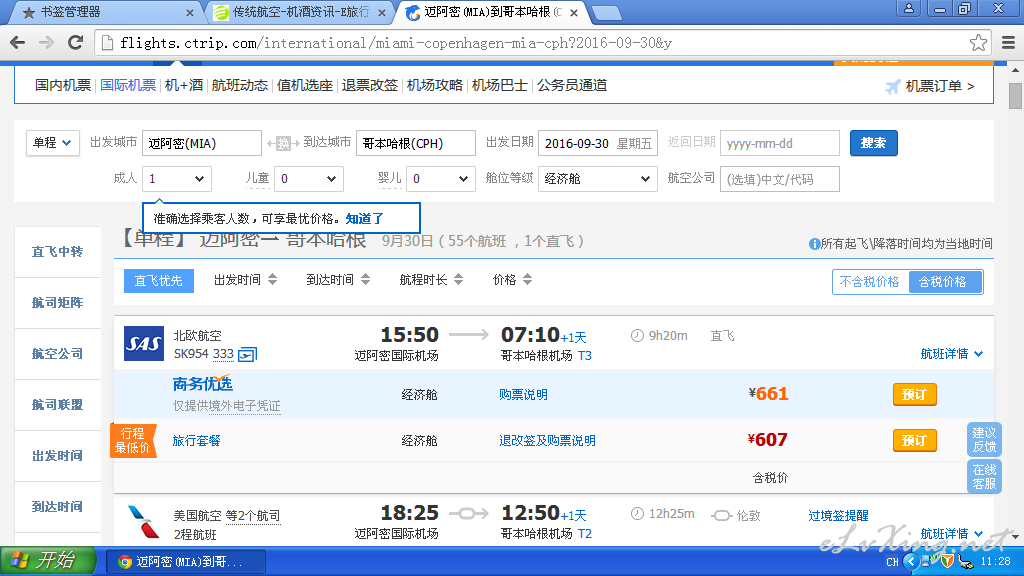Open the Chrome user profile icon
The height and width of the screenshot is (576, 1024).
click(908, 8)
